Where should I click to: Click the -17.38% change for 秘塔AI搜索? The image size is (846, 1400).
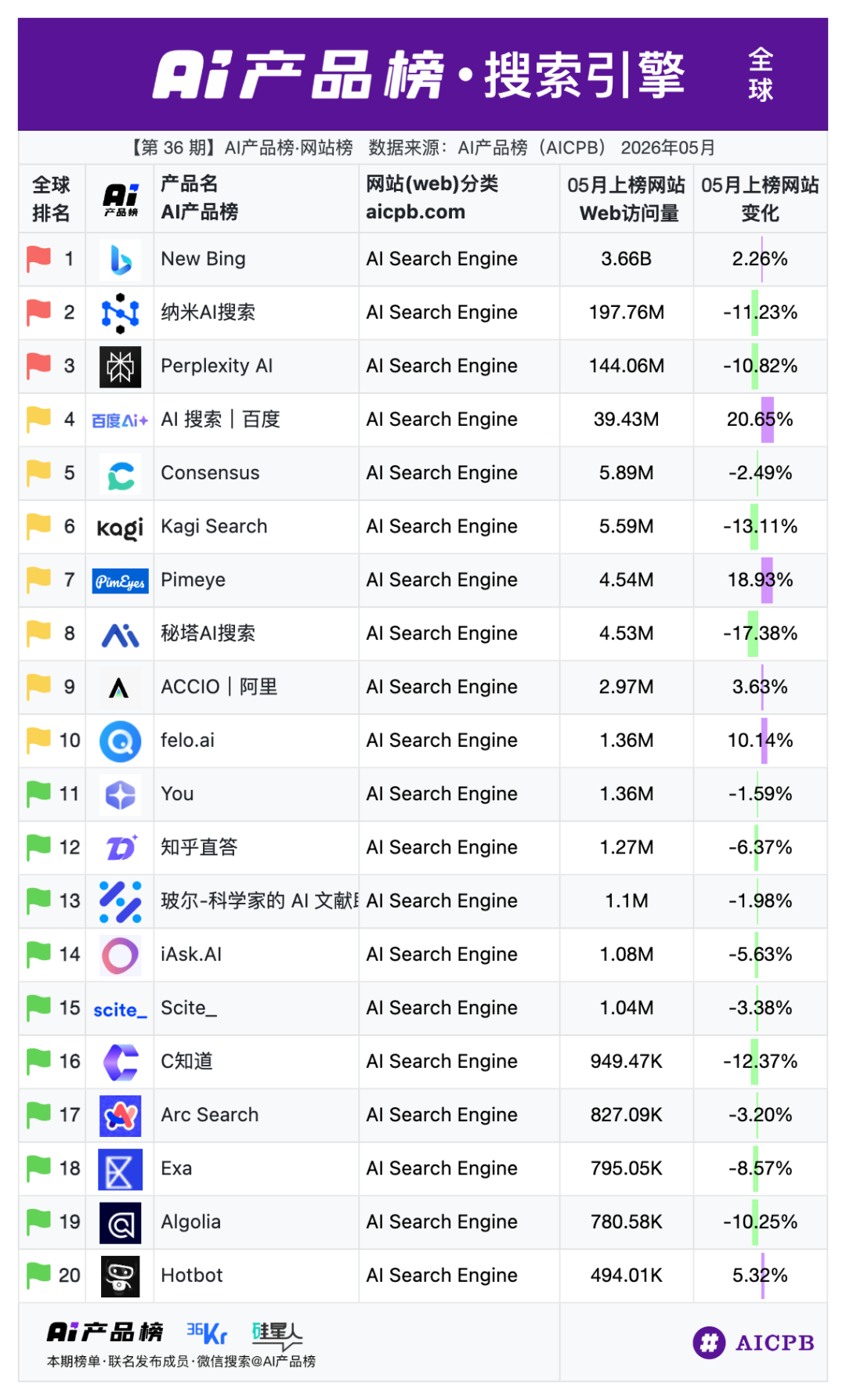click(760, 633)
